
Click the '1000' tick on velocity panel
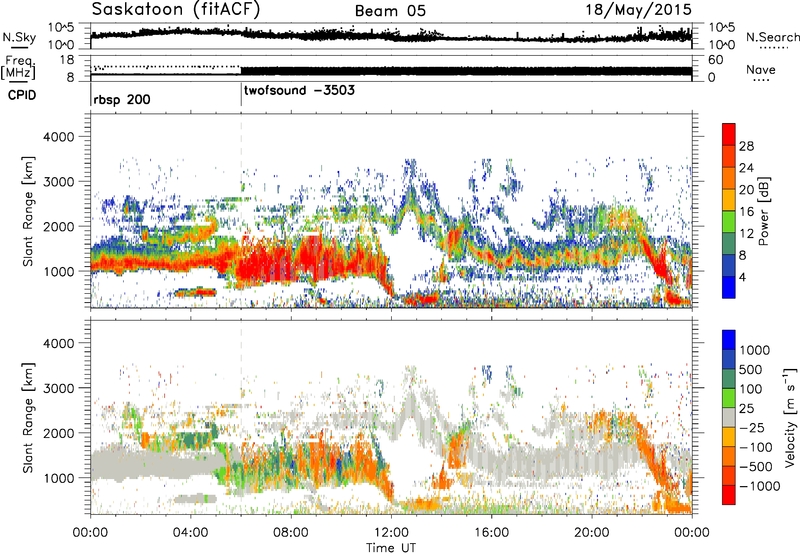58,478
